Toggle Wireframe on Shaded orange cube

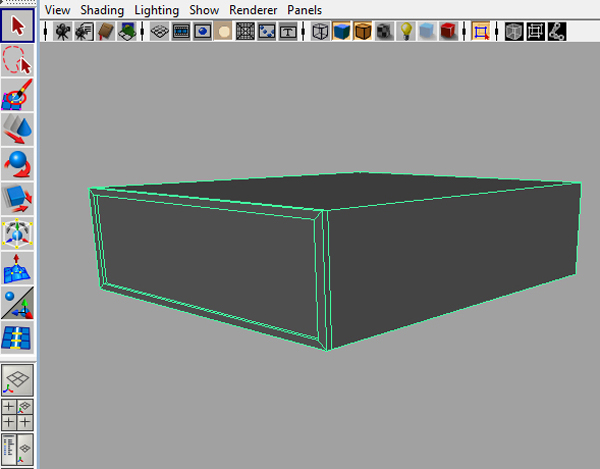click(x=363, y=31)
